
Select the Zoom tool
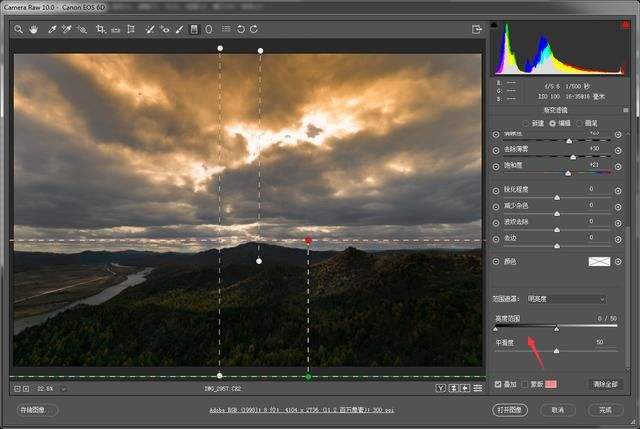click(18, 29)
